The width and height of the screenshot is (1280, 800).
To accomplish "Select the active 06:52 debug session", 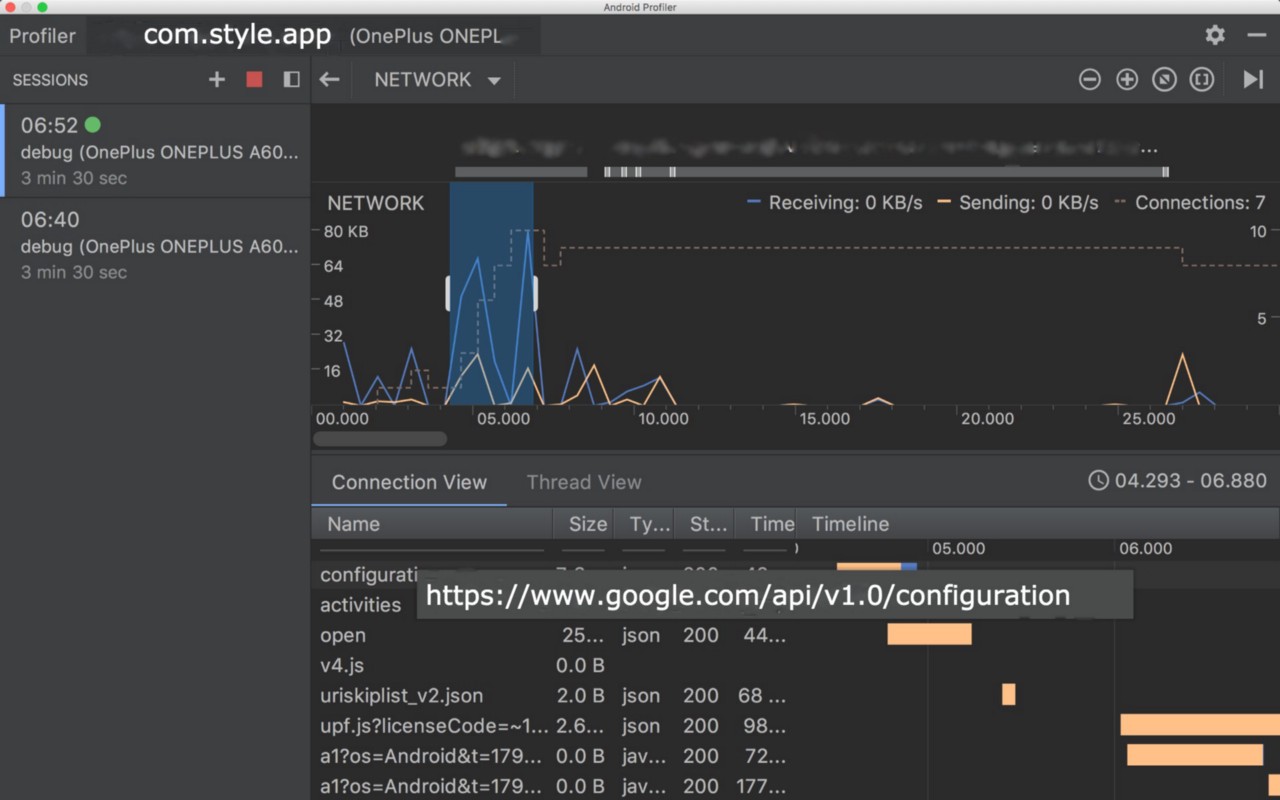I will point(155,150).
